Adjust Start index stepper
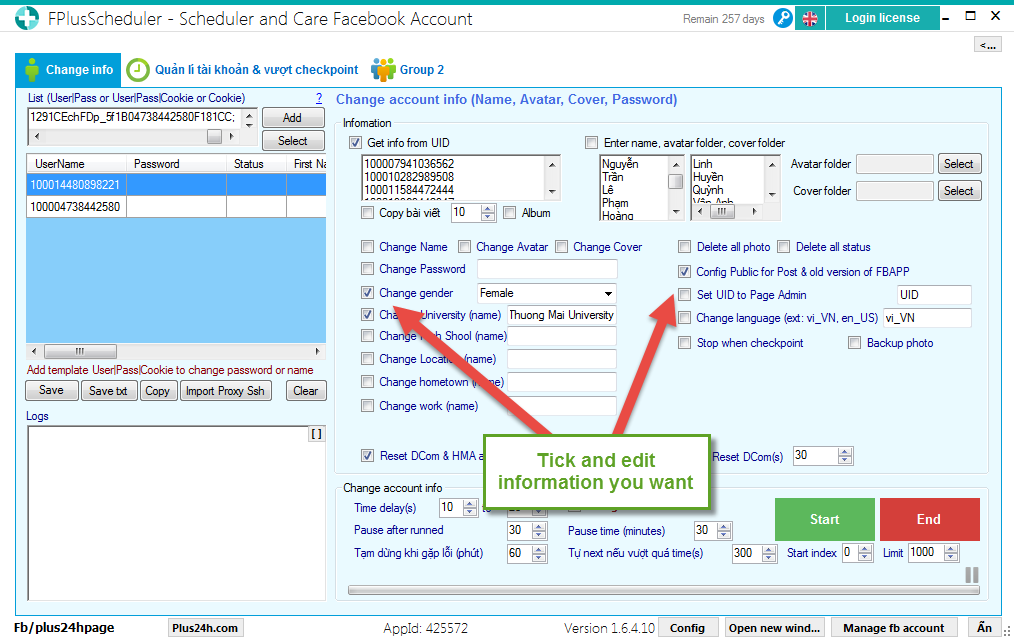This screenshot has width=1014, height=640. tap(865, 553)
